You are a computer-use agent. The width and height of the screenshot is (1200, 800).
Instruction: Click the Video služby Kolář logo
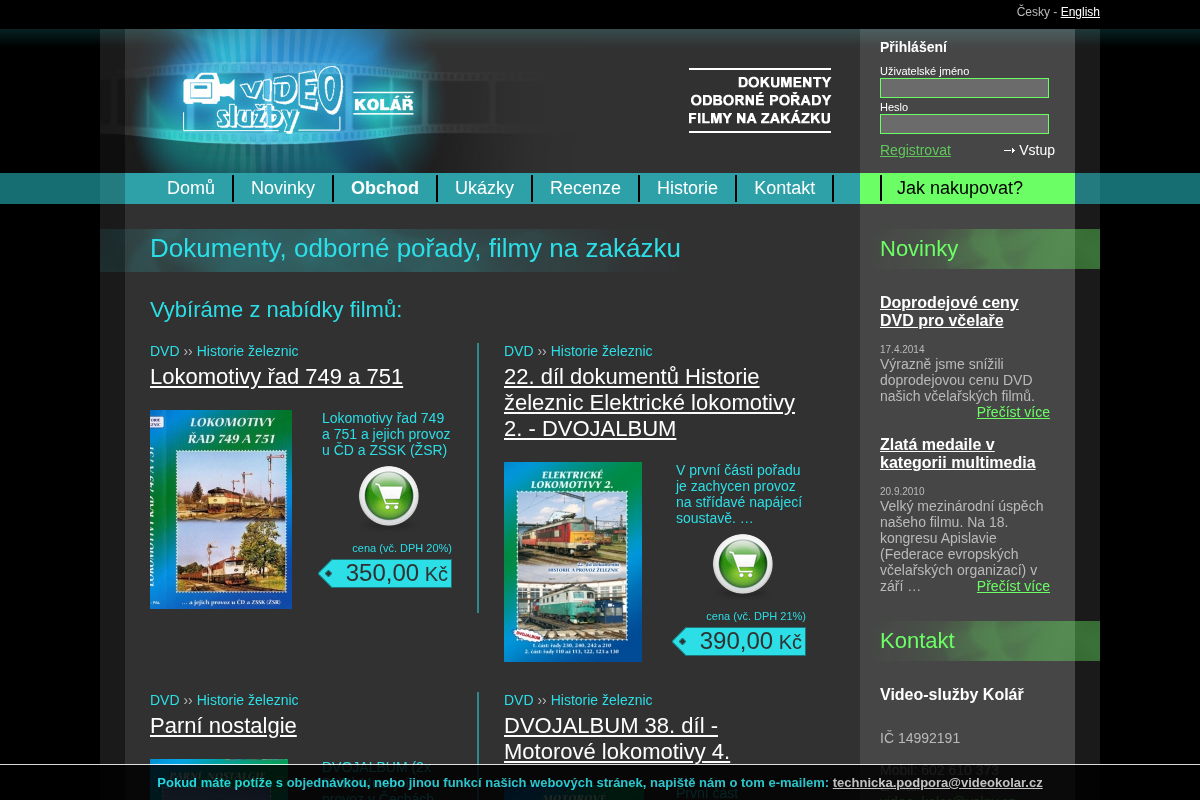[x=298, y=101]
